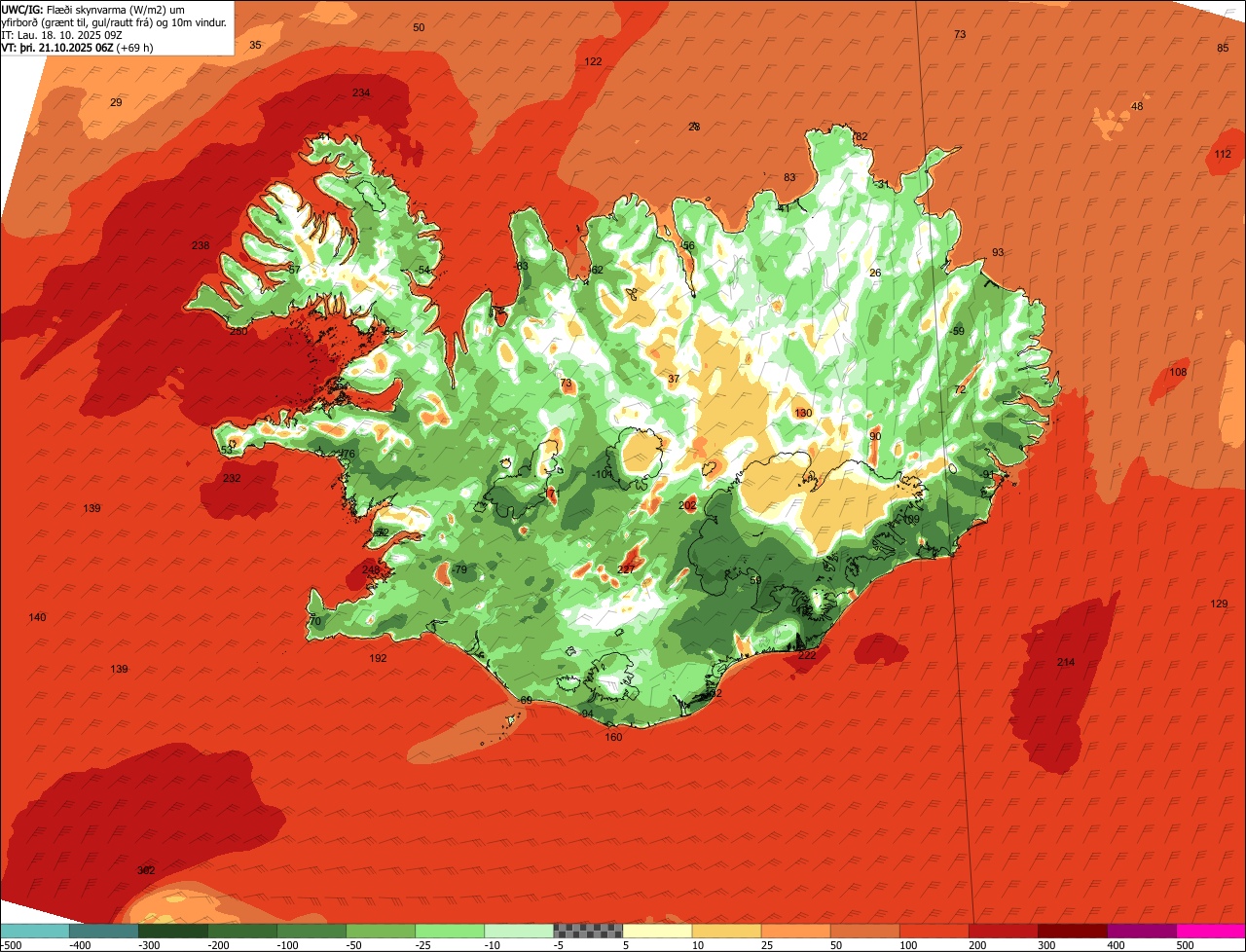Viewport: 1246px width, 952px height.
Task: Click the 93 flux value on the map
Action: (x=998, y=253)
